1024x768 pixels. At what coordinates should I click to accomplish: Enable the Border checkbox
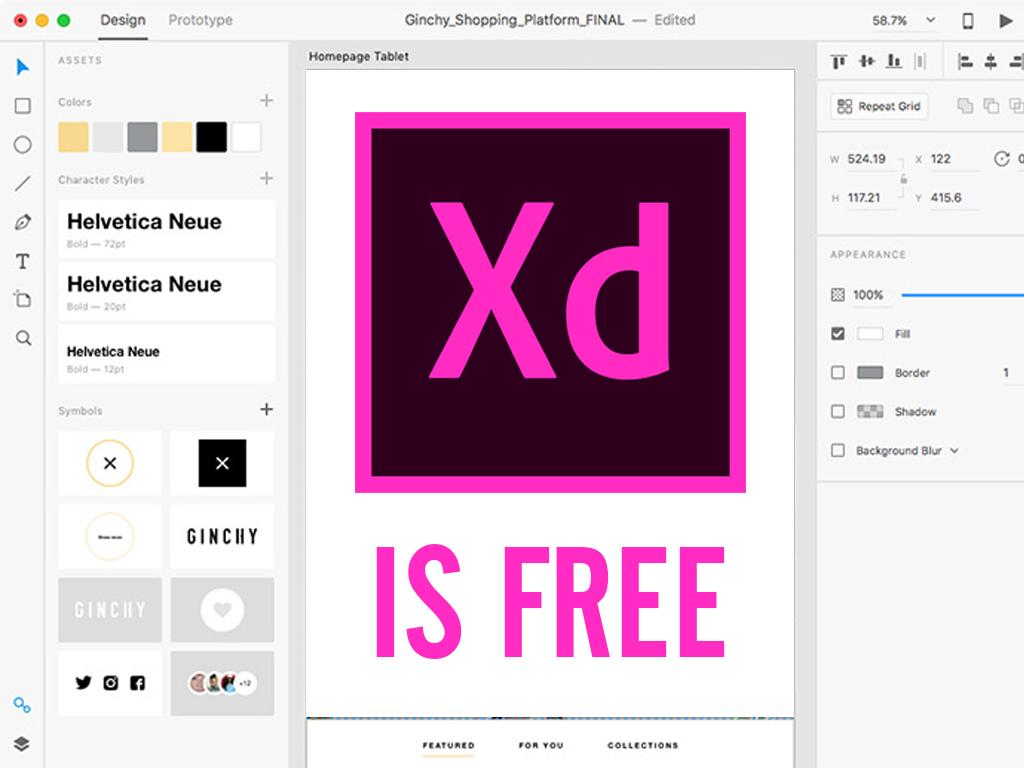click(x=838, y=373)
